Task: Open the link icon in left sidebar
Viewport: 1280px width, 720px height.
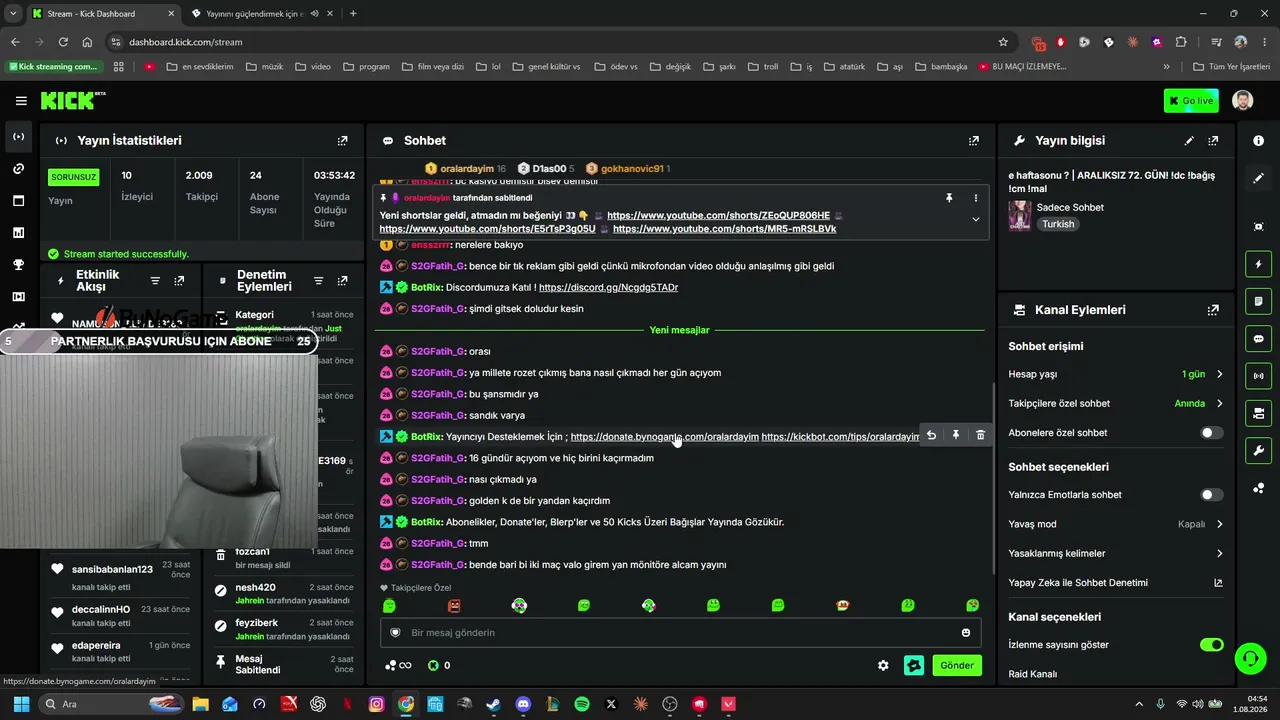Action: click(x=18, y=168)
